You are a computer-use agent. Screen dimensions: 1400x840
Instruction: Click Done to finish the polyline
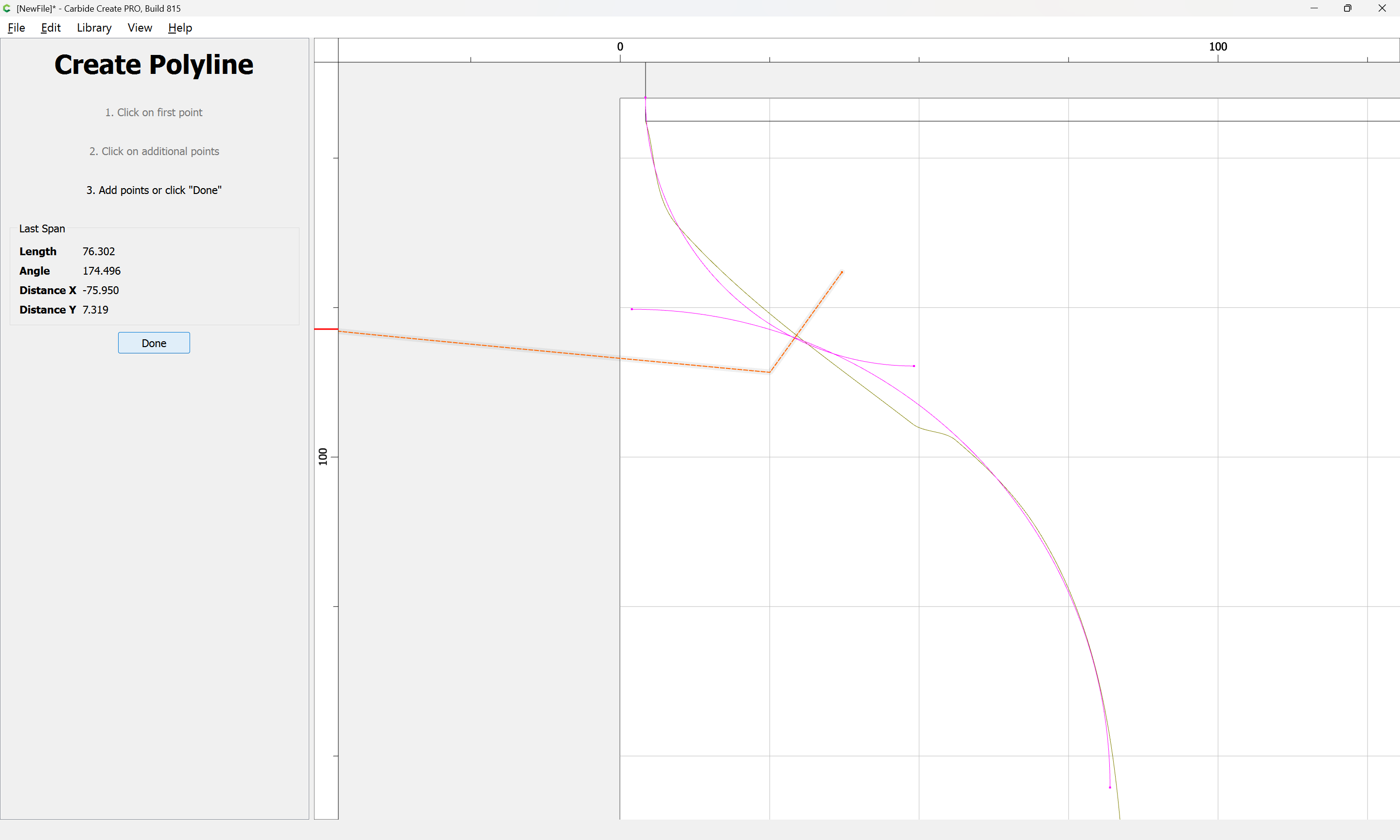[154, 343]
